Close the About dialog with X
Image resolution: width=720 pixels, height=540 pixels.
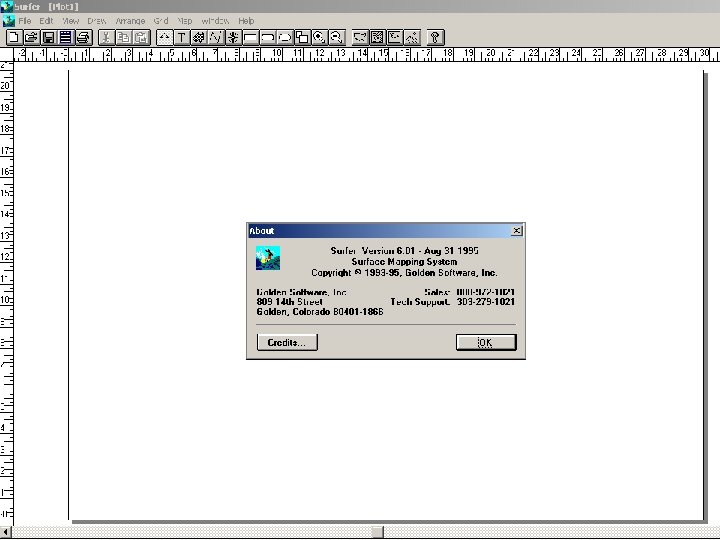[x=516, y=231]
